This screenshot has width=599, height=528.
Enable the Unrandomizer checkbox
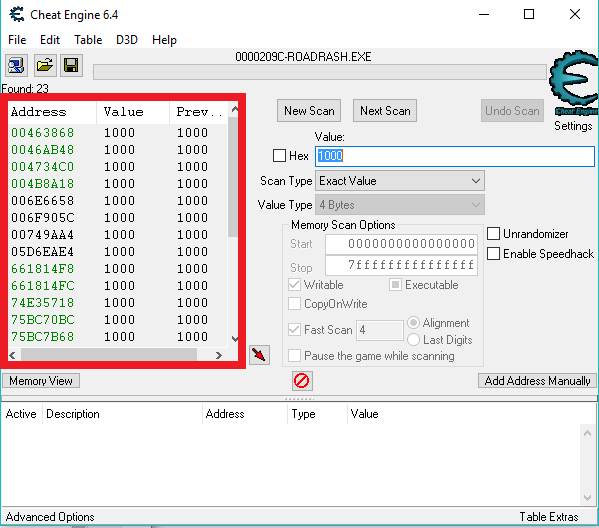pos(493,233)
